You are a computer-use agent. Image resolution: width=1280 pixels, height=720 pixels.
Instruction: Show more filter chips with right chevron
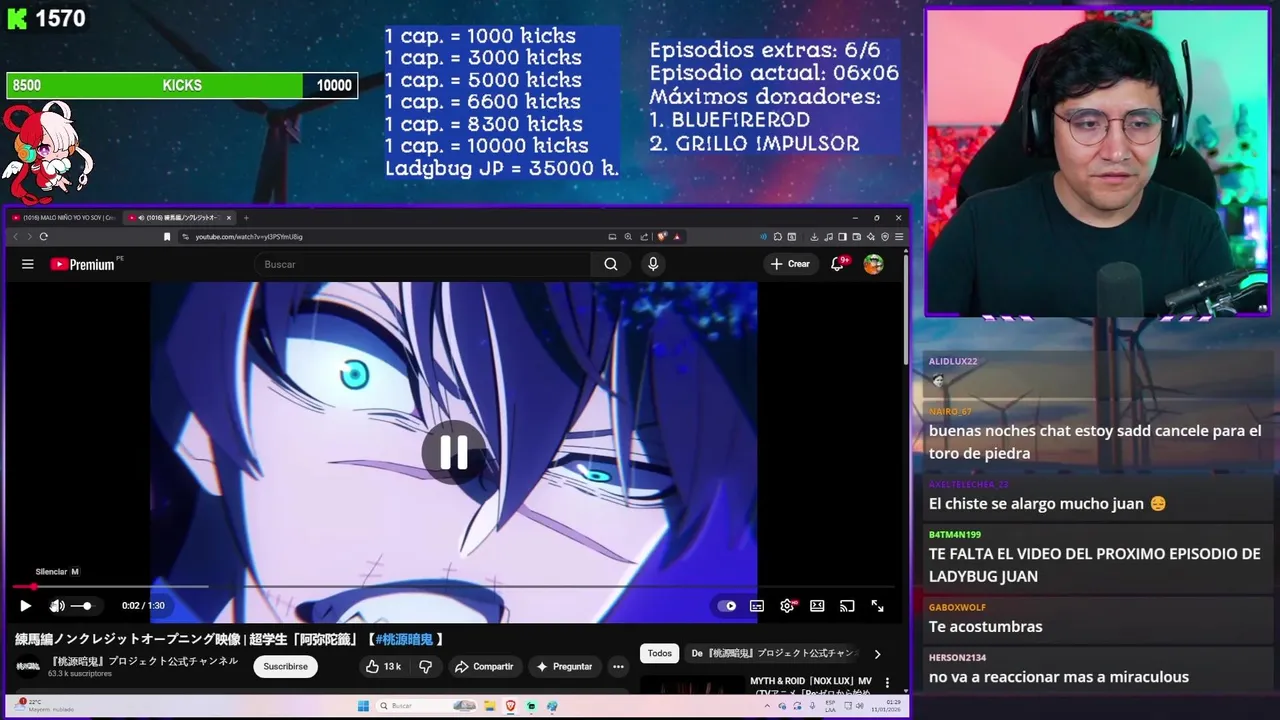click(x=877, y=654)
